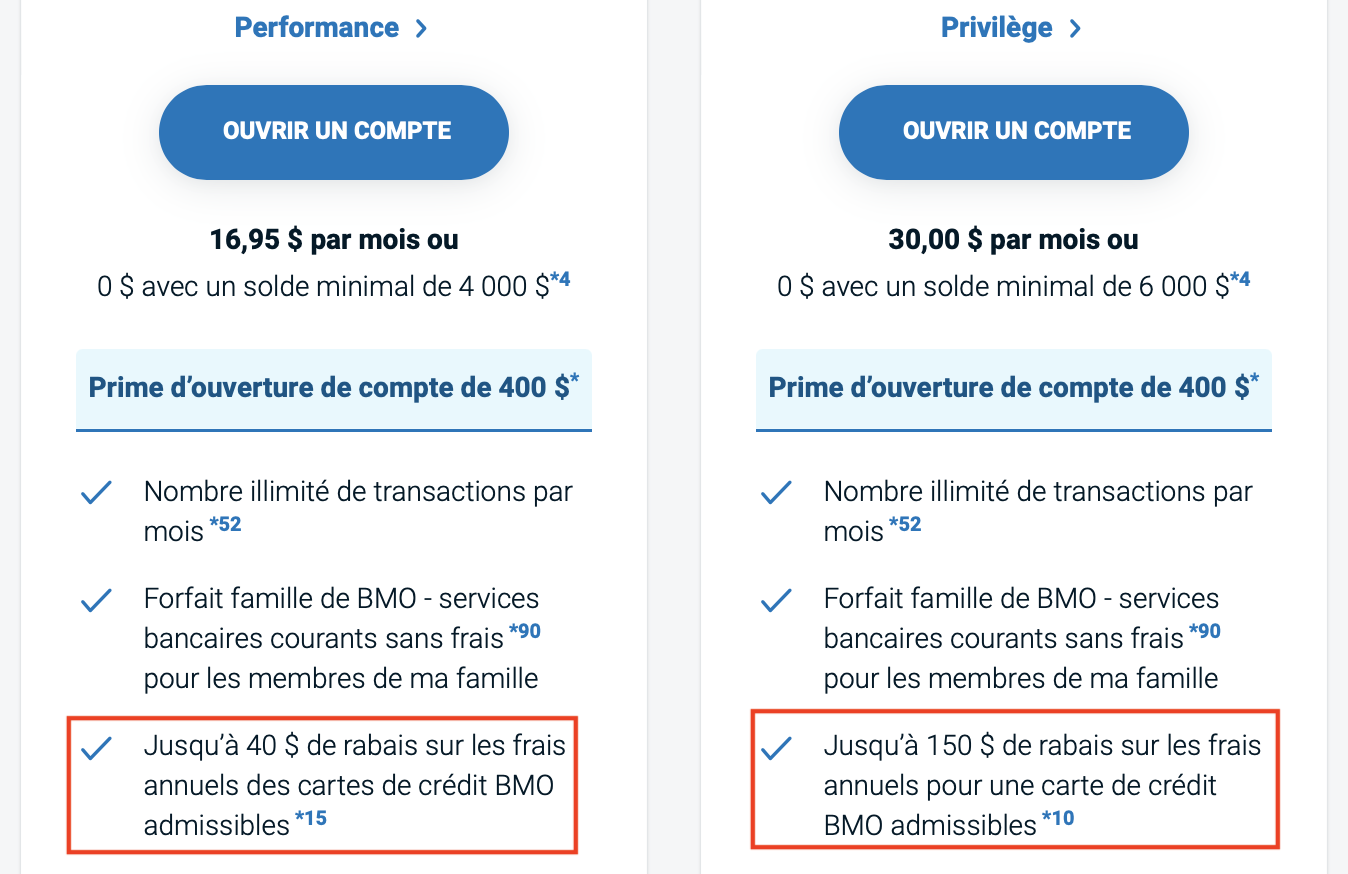The width and height of the screenshot is (1348, 874).
Task: Open the Performance account link
Action: (x=315, y=28)
